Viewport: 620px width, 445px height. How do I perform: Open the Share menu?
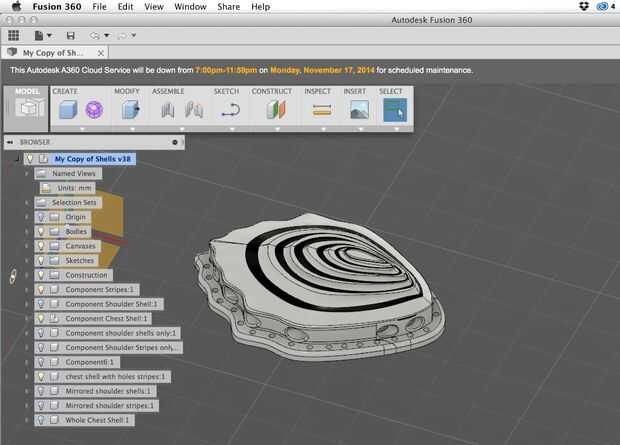pyautogui.click(x=229, y=7)
